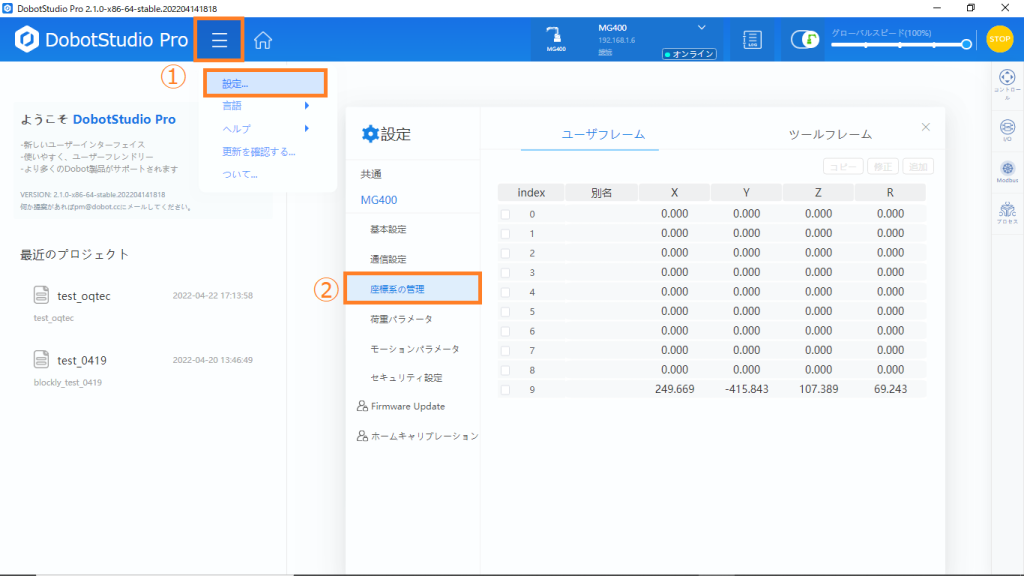The width and height of the screenshot is (1024, 576).
Task: Expand the MG400 device dropdown
Action: (701, 27)
